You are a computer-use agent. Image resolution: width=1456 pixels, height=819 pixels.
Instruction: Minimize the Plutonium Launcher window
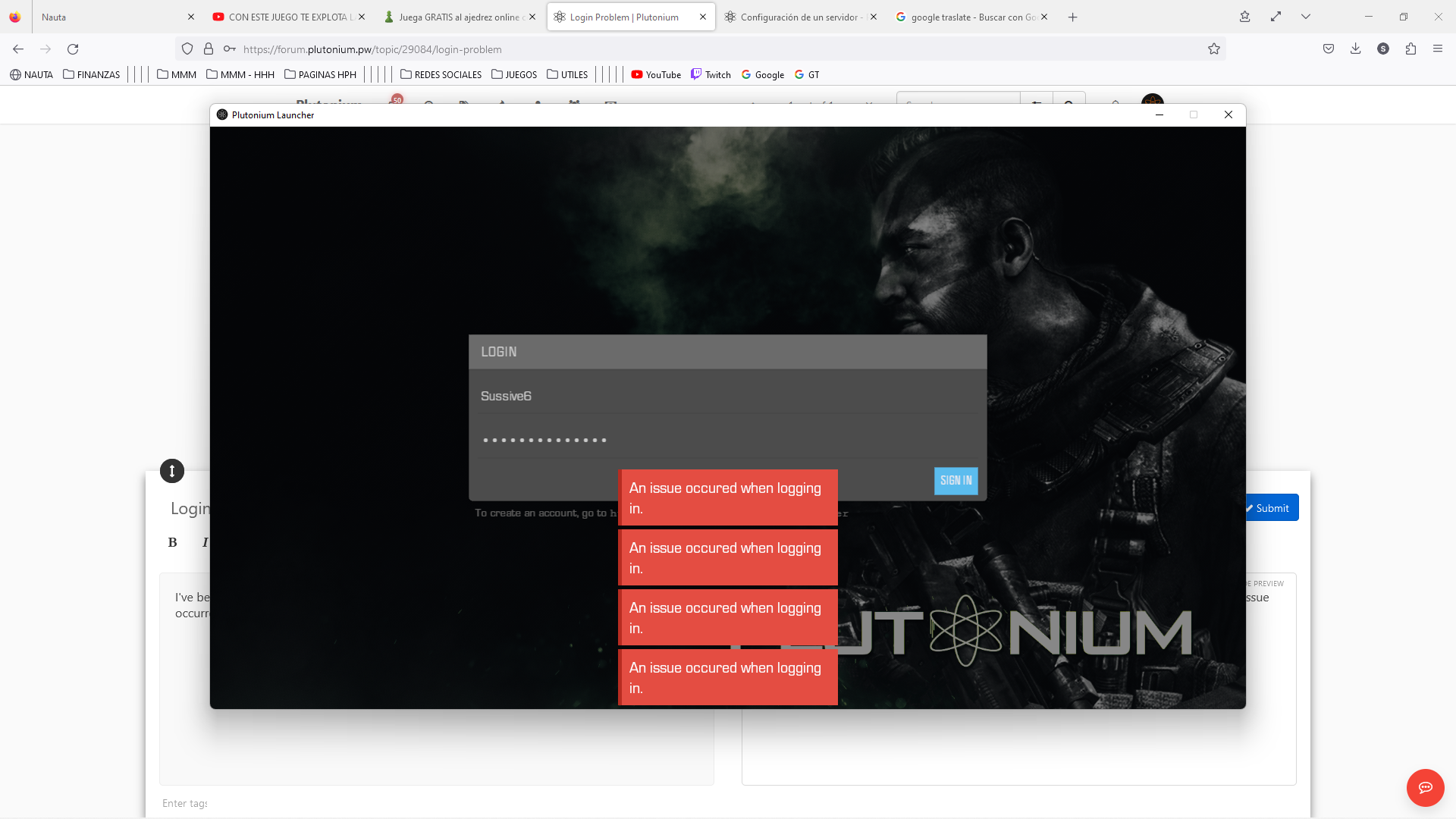pyautogui.click(x=1159, y=115)
